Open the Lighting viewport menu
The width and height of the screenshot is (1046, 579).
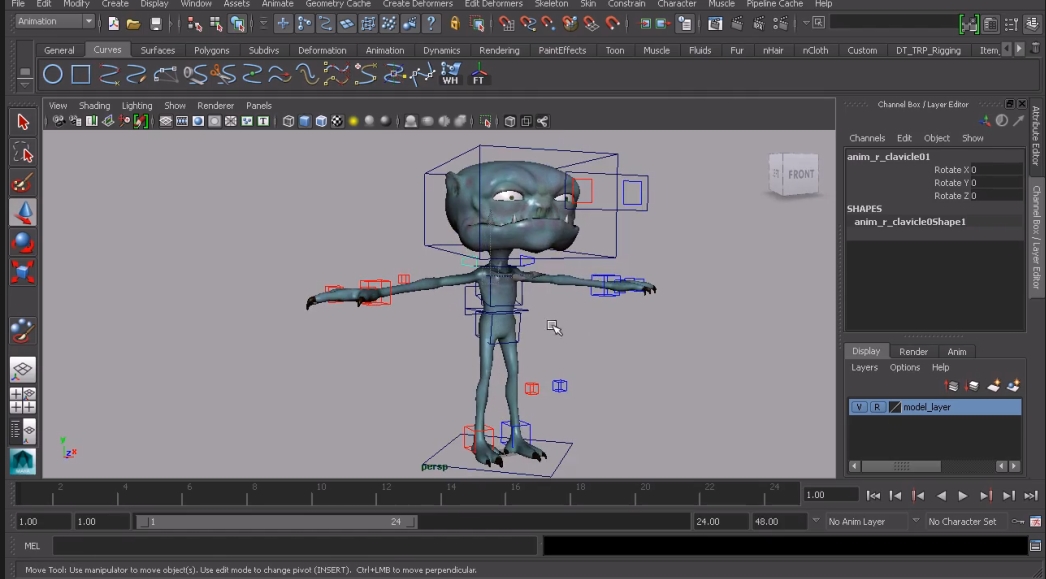tap(137, 105)
